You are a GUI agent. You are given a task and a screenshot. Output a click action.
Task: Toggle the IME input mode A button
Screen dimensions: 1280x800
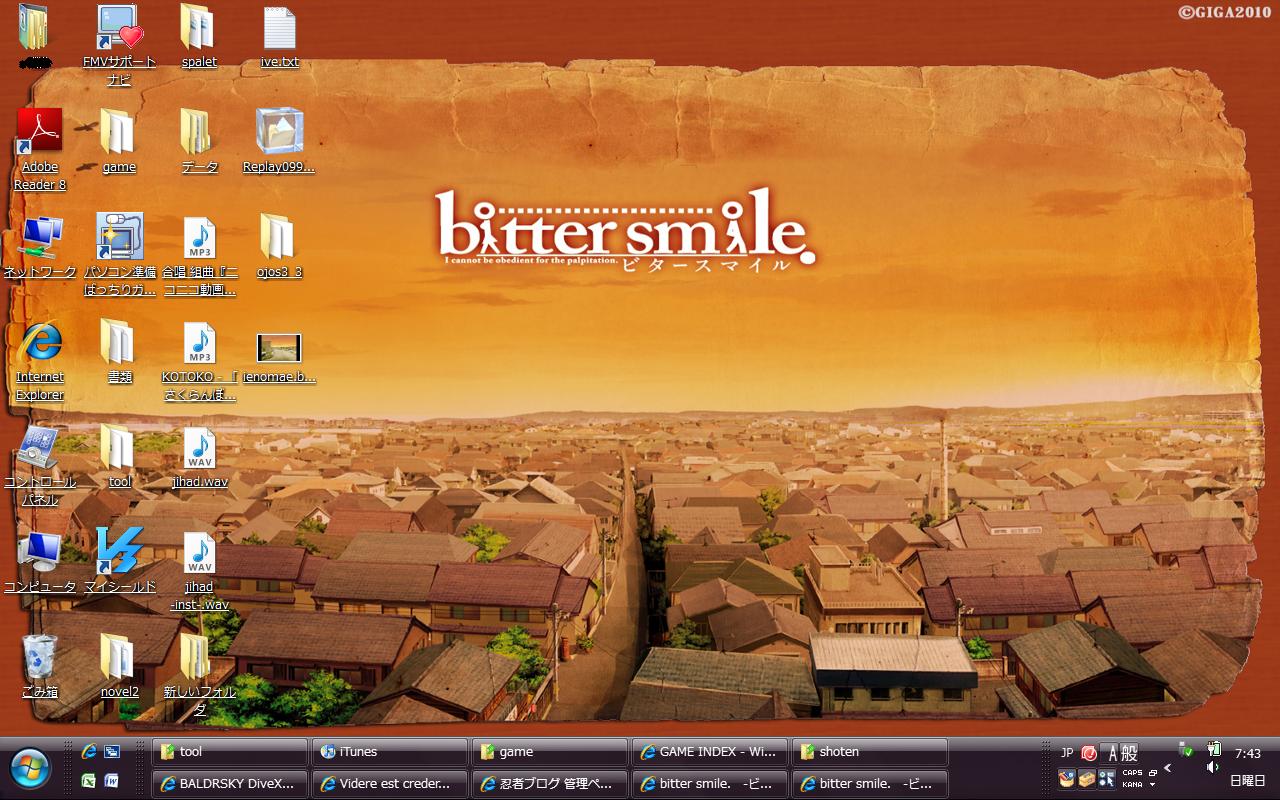tap(1110, 753)
